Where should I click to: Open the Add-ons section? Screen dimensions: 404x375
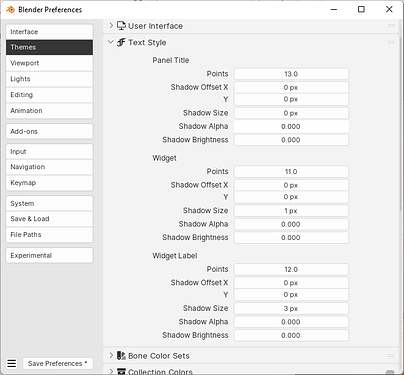pyautogui.click(x=49, y=131)
